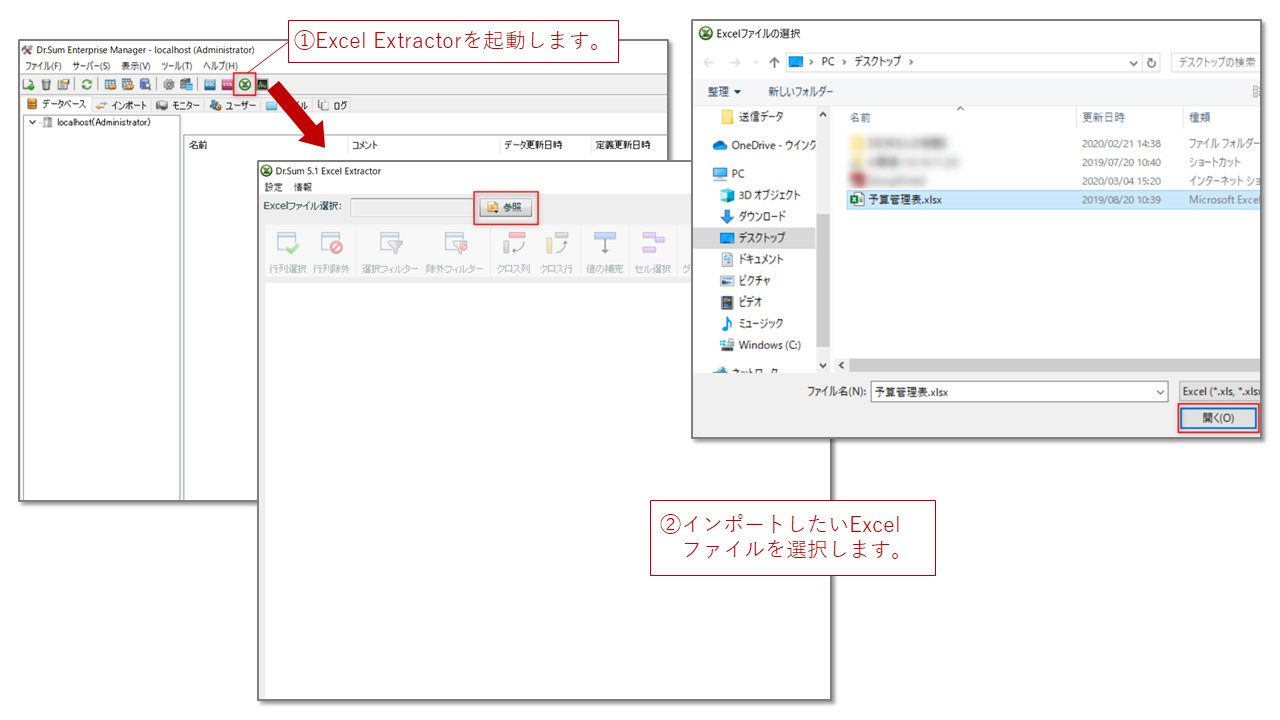
Task: Open the 設定 menu in Excel Extractor
Action: (271, 186)
